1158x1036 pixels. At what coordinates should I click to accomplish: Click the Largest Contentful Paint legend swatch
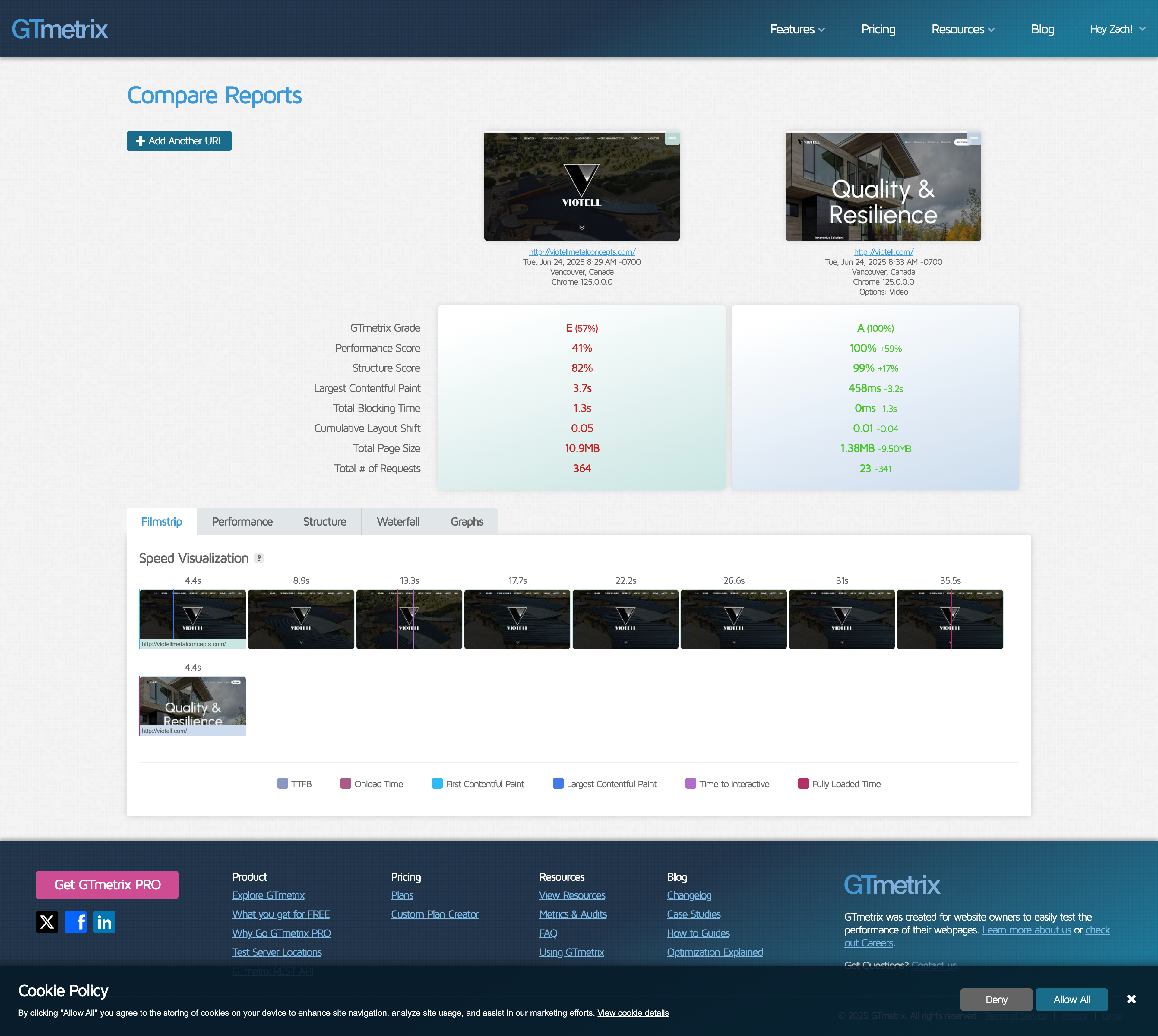click(x=558, y=783)
